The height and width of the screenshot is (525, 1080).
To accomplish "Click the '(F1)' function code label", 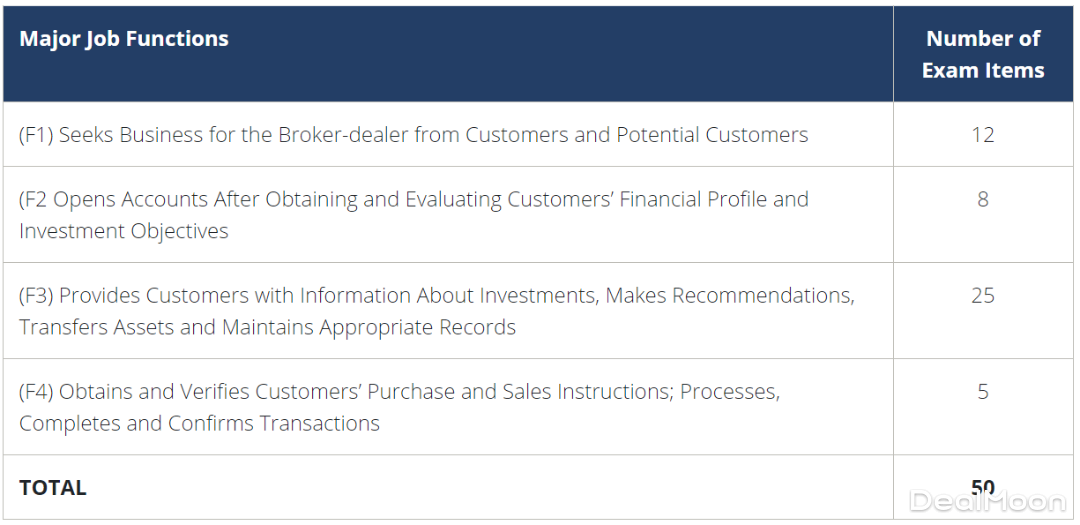I will pyautogui.click(x=36, y=135).
